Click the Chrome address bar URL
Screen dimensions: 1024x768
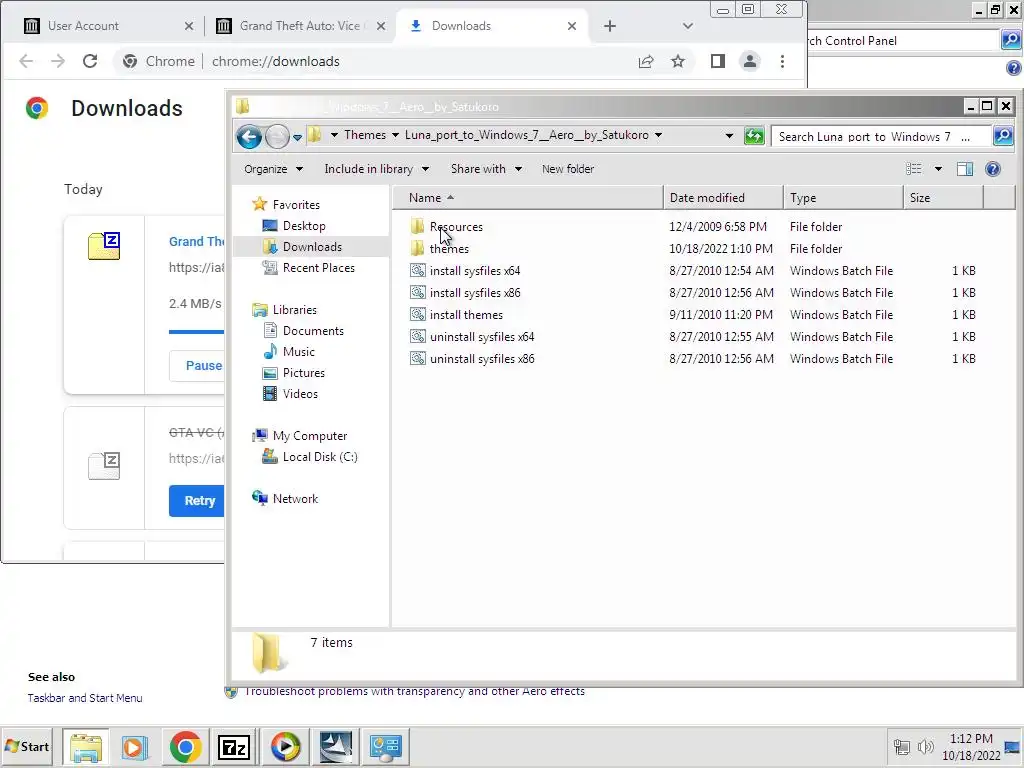tap(276, 61)
